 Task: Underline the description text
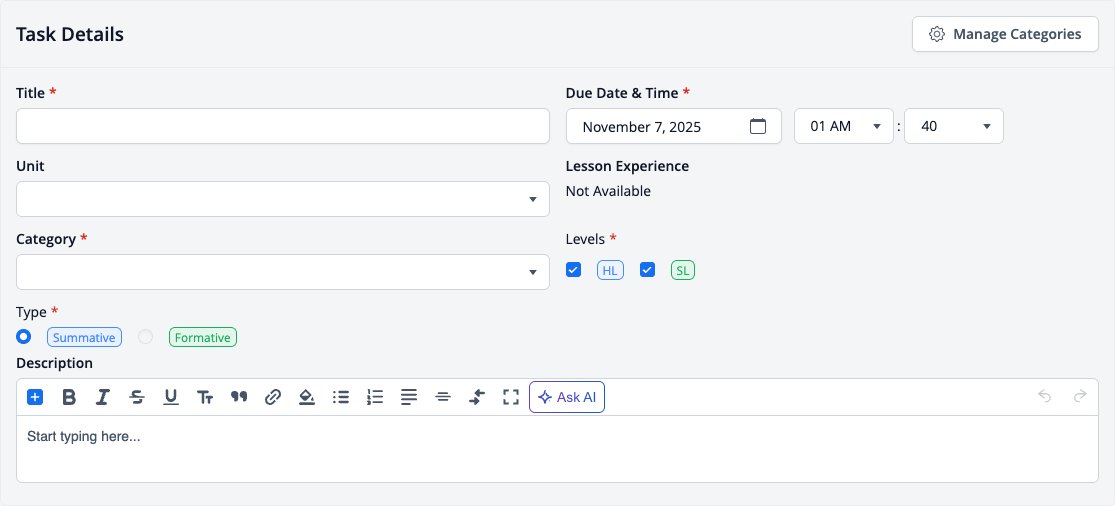pos(171,397)
